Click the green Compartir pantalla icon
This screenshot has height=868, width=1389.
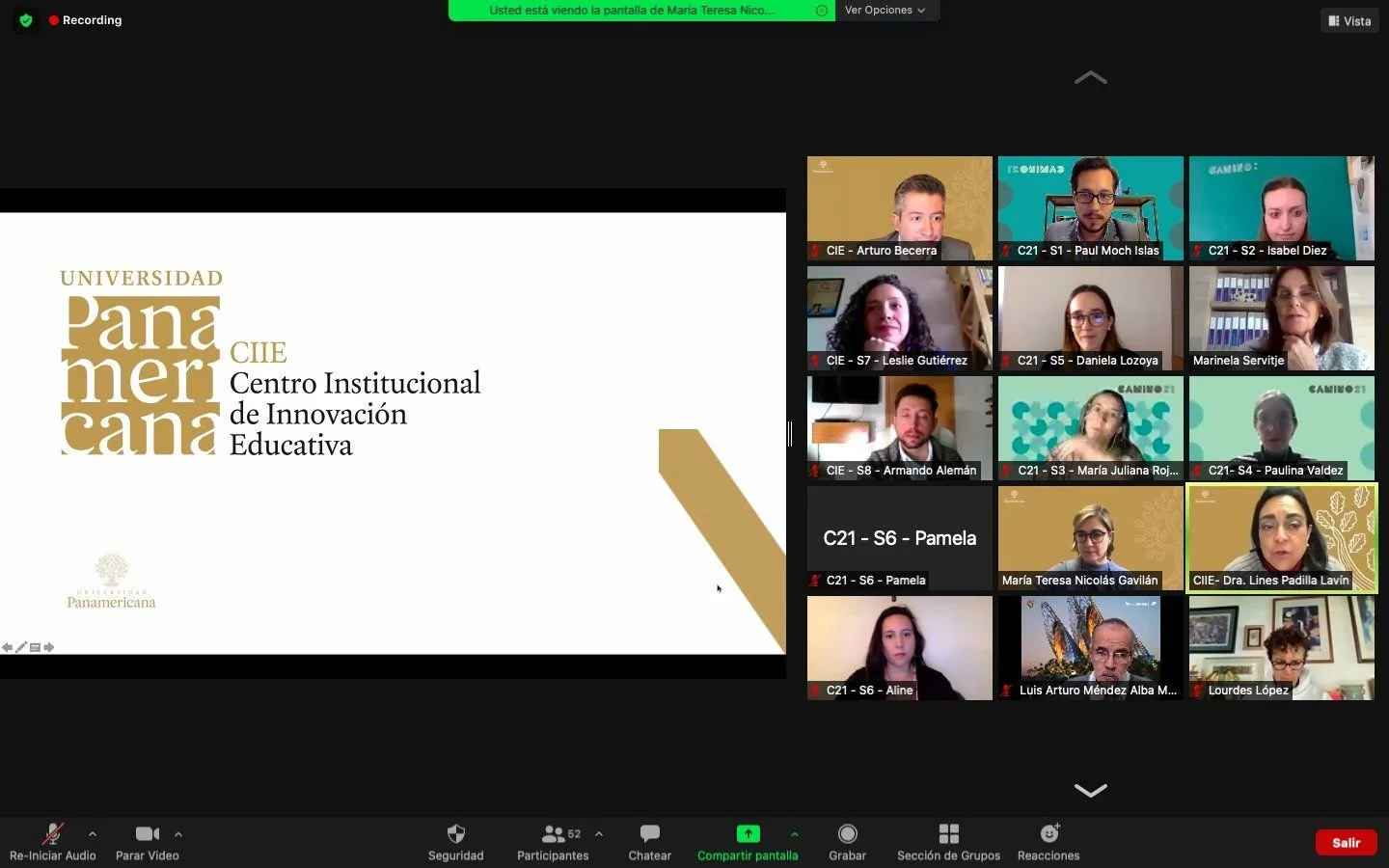coord(748,833)
